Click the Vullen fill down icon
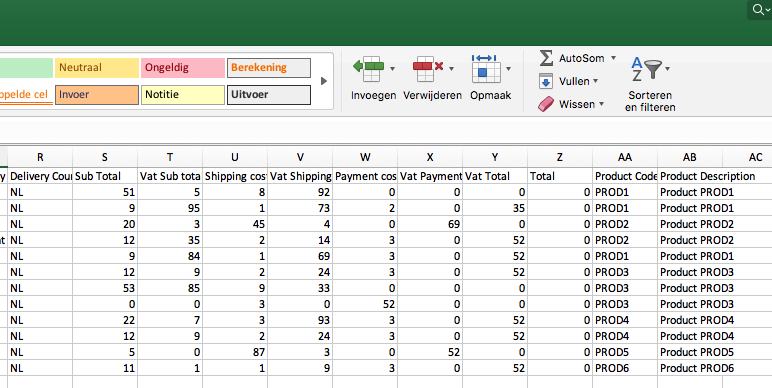This screenshot has width=772, height=388. [x=546, y=81]
